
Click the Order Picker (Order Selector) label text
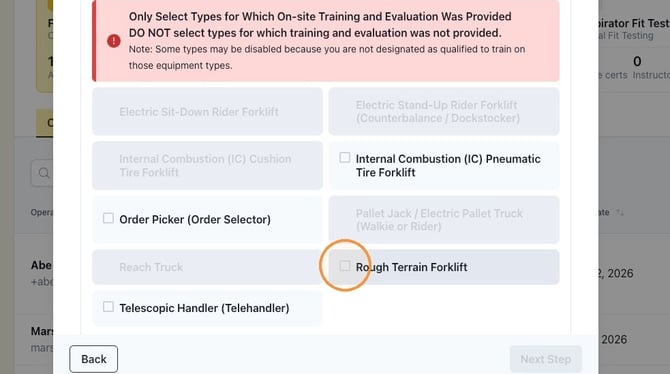(x=195, y=220)
